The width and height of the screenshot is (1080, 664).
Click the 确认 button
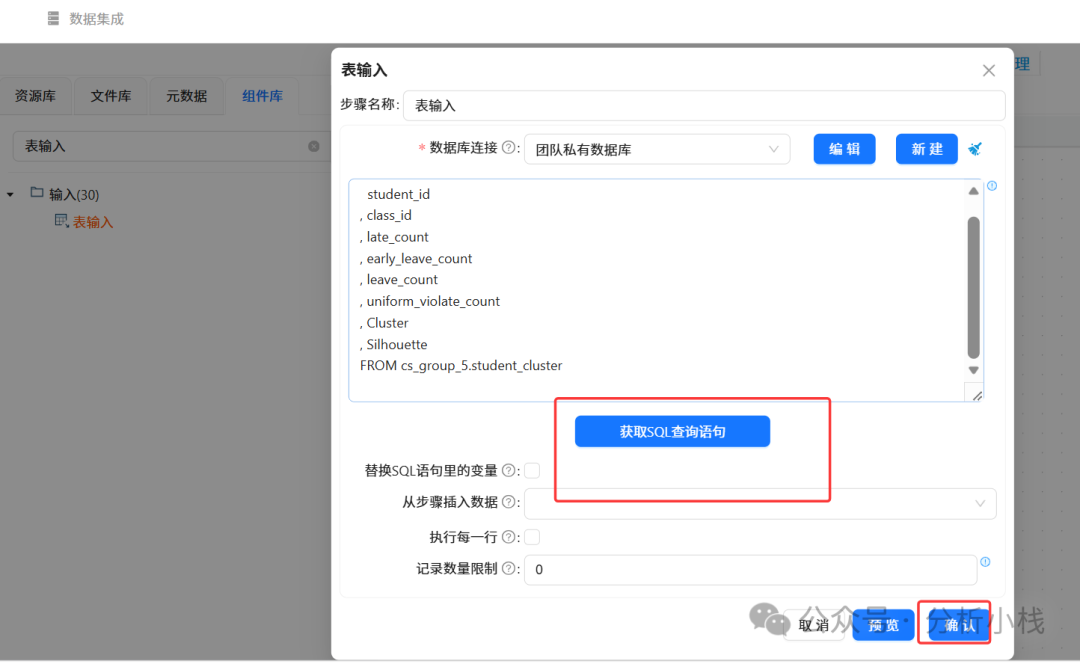(959, 625)
